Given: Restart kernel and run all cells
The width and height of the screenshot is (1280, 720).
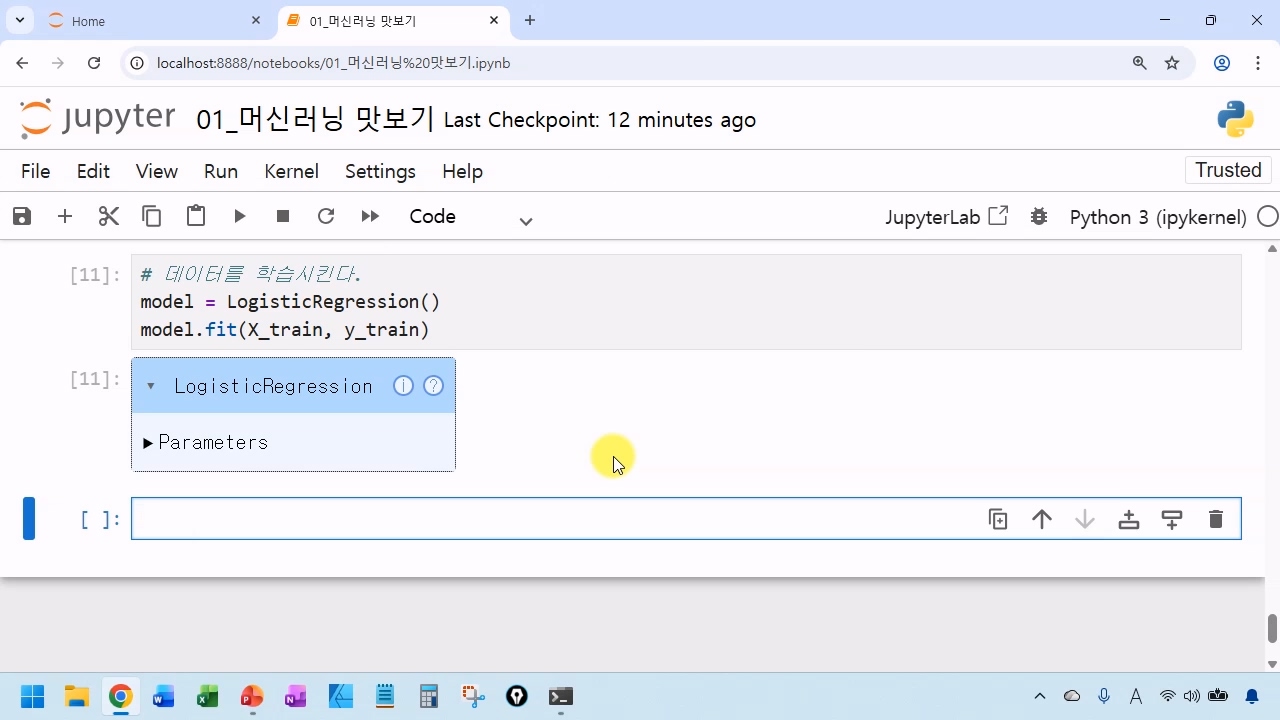Looking at the screenshot, I should pyautogui.click(x=370, y=216).
